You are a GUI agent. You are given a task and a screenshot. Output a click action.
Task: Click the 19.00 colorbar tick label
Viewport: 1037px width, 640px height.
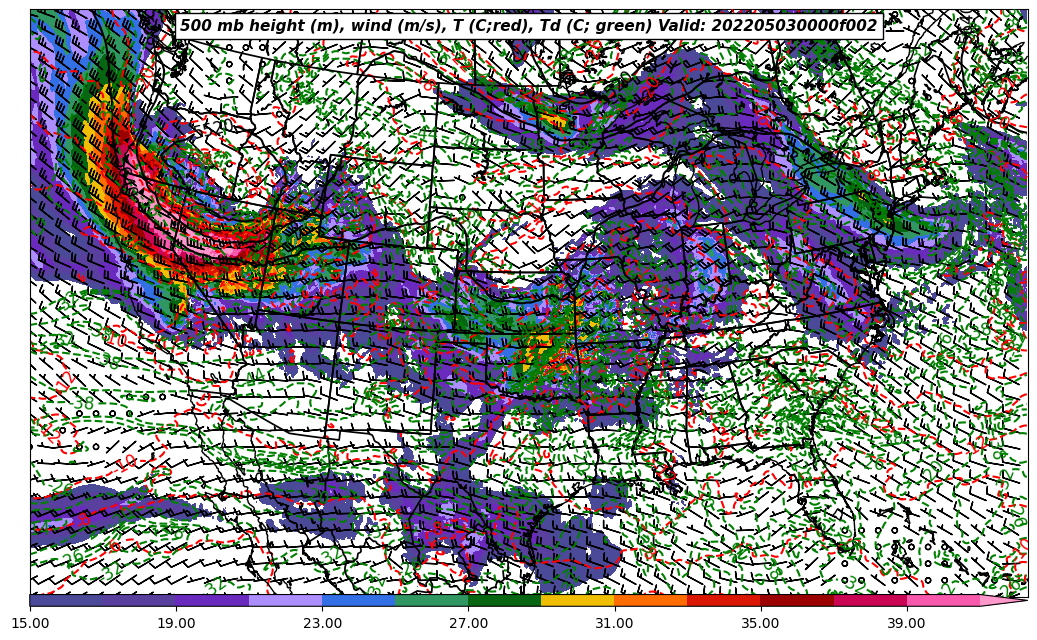point(176,623)
